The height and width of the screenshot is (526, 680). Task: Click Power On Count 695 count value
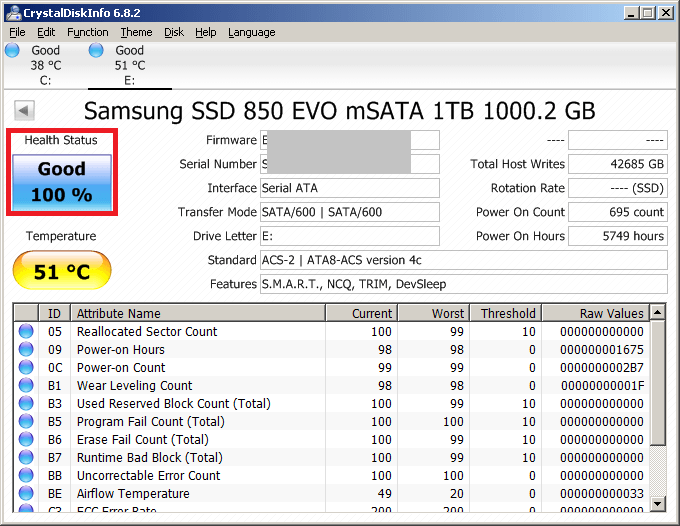coord(618,212)
